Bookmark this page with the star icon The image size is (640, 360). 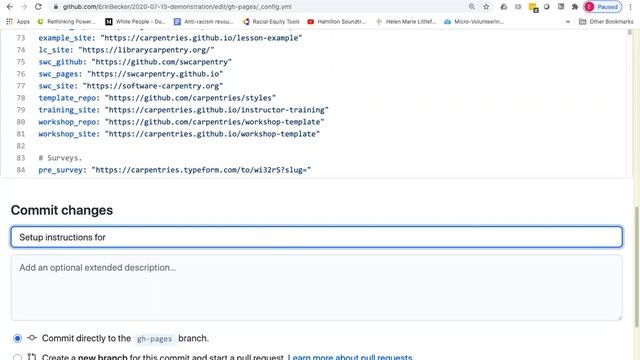pyautogui.click(x=486, y=7)
